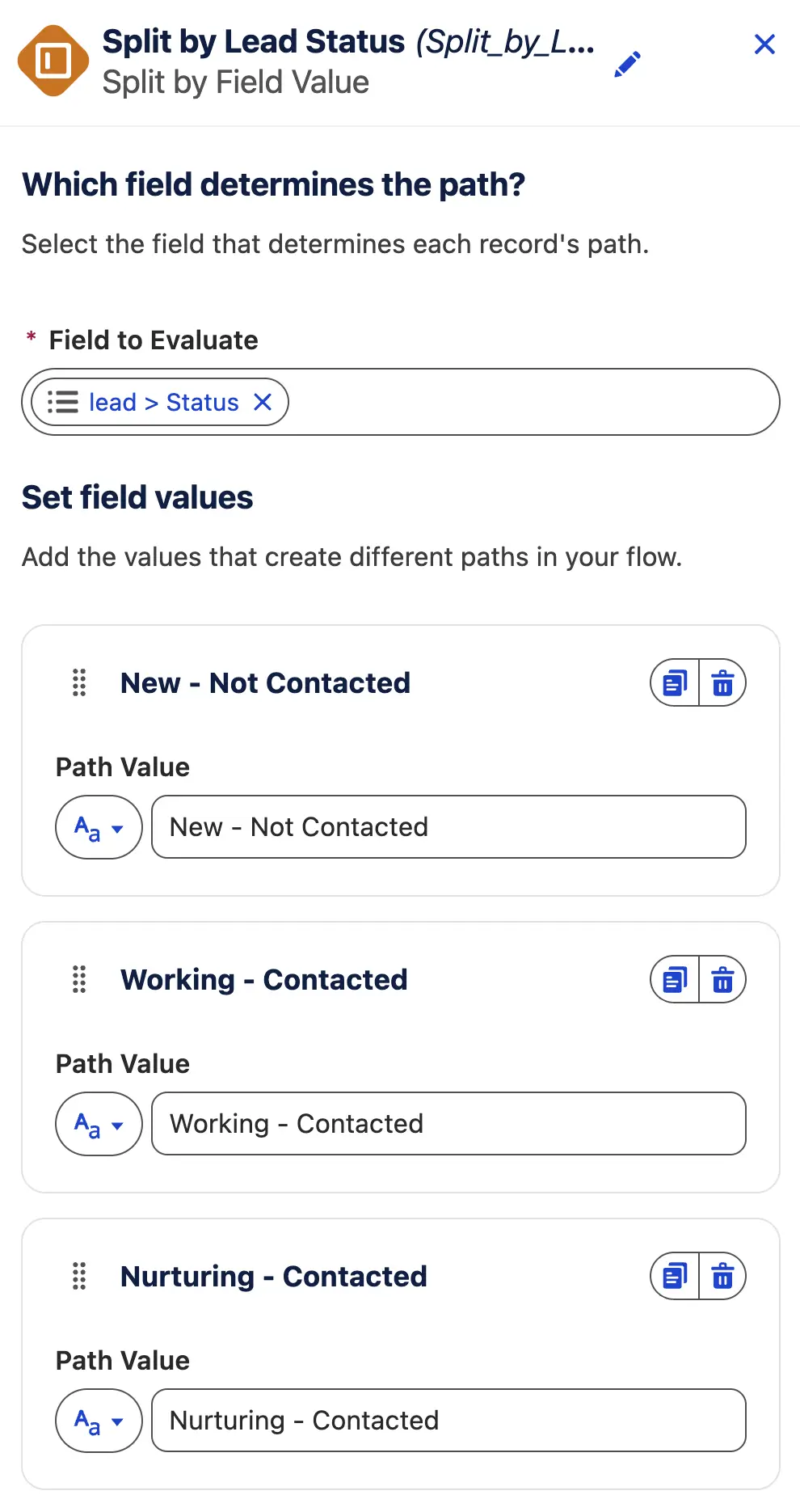
Task: Click the pencil edit icon next to title
Action: click(627, 64)
